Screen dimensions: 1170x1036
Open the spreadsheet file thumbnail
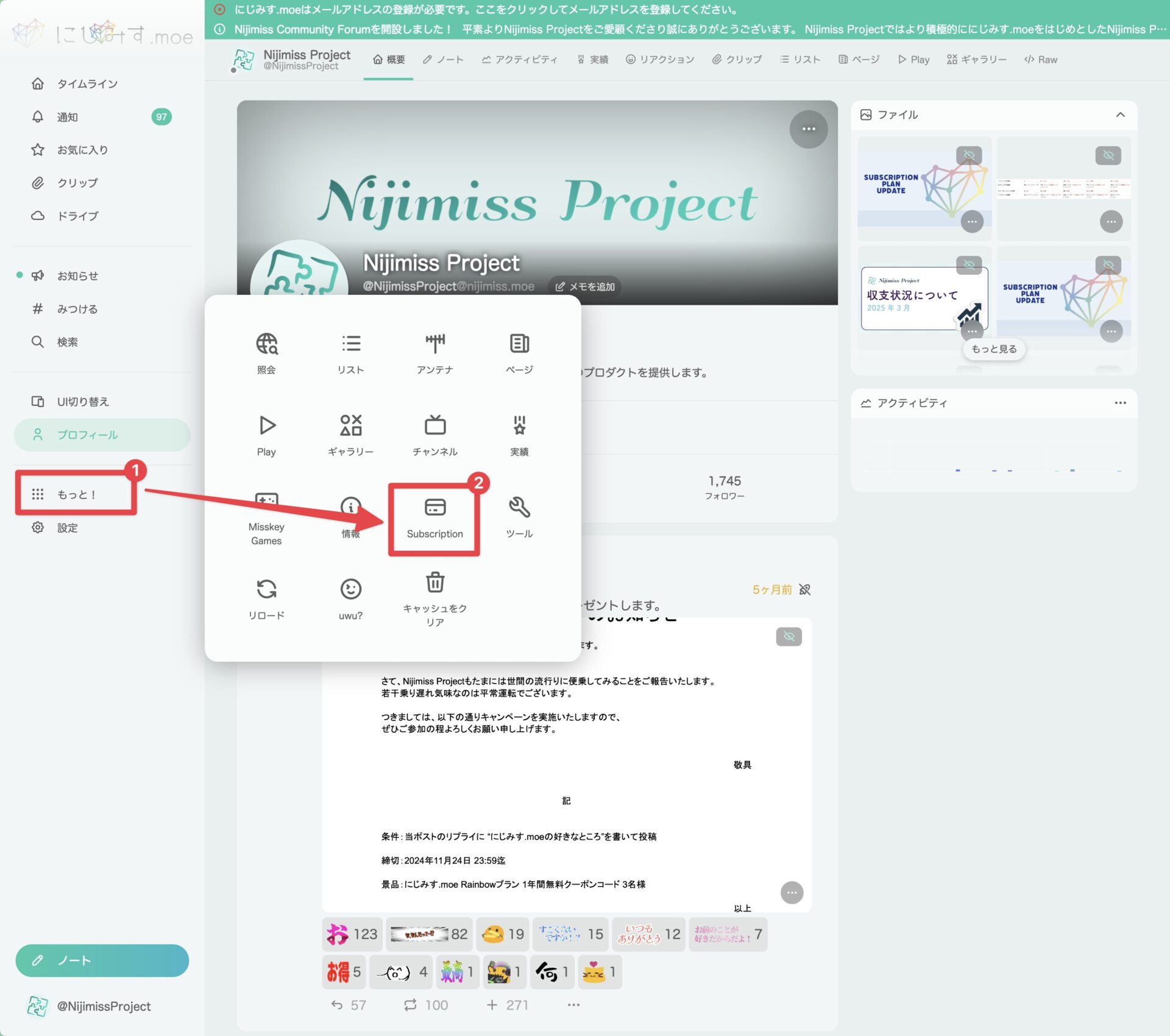coord(1063,188)
